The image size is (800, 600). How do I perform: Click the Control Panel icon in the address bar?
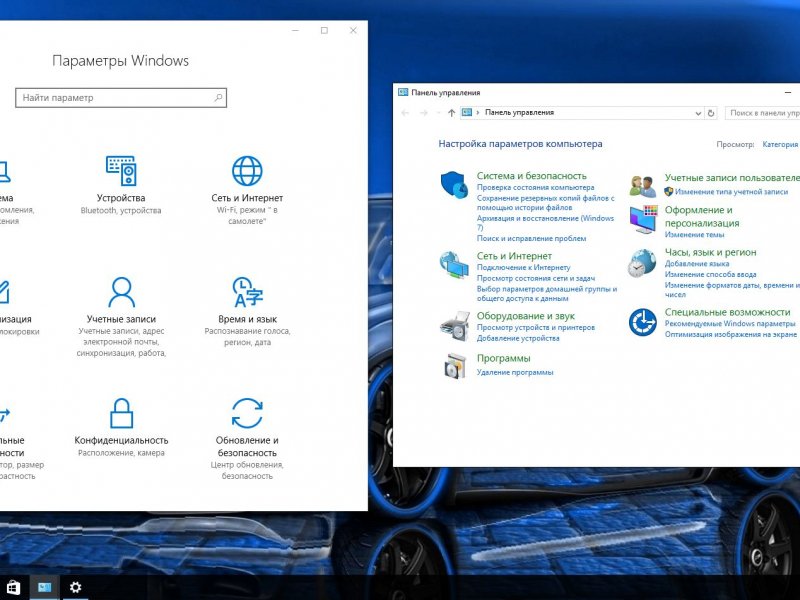click(x=467, y=112)
